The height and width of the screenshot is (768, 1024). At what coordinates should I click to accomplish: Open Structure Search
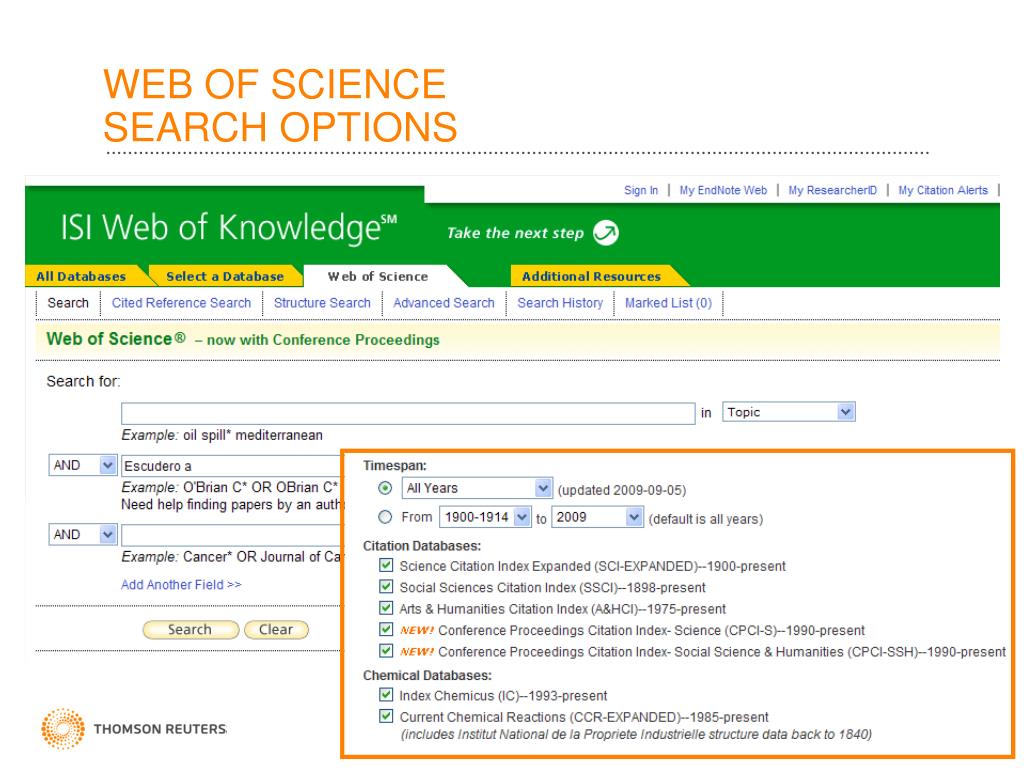coord(322,303)
